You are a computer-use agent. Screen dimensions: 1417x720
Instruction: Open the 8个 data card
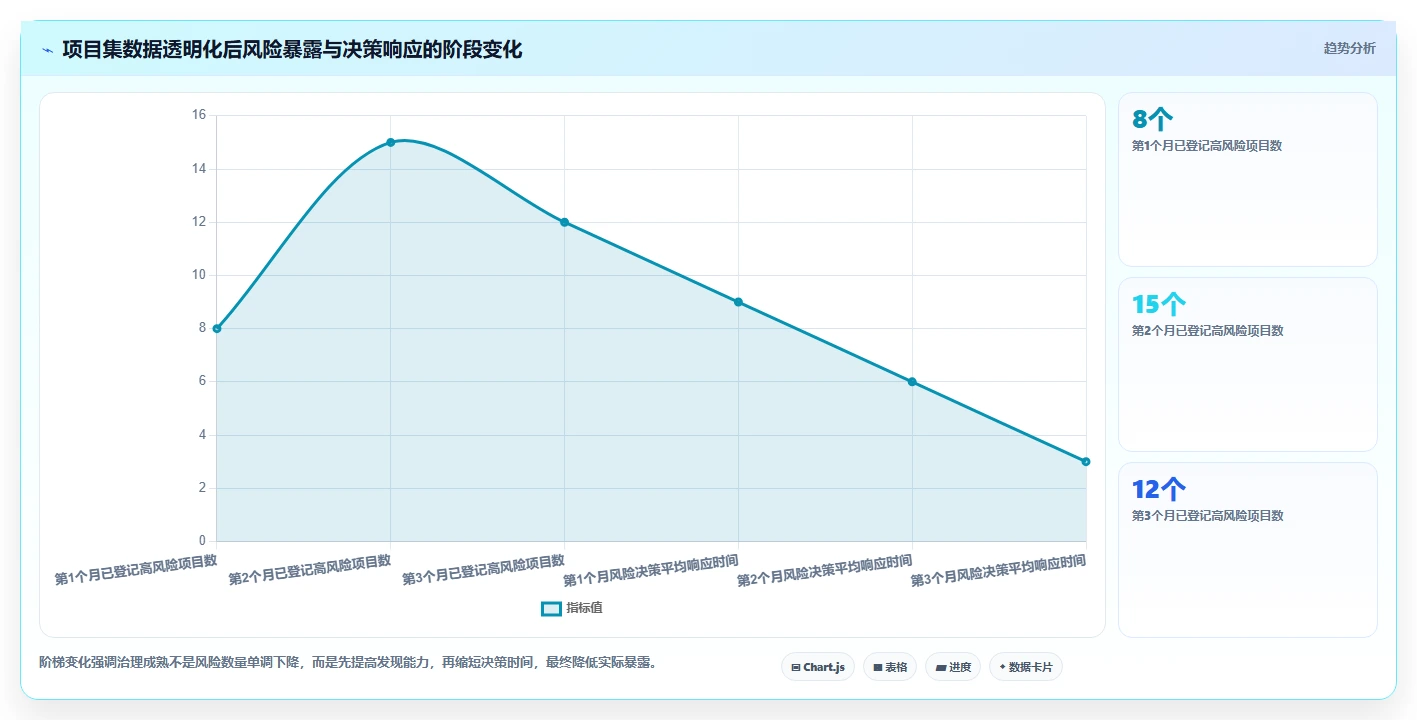1247,179
